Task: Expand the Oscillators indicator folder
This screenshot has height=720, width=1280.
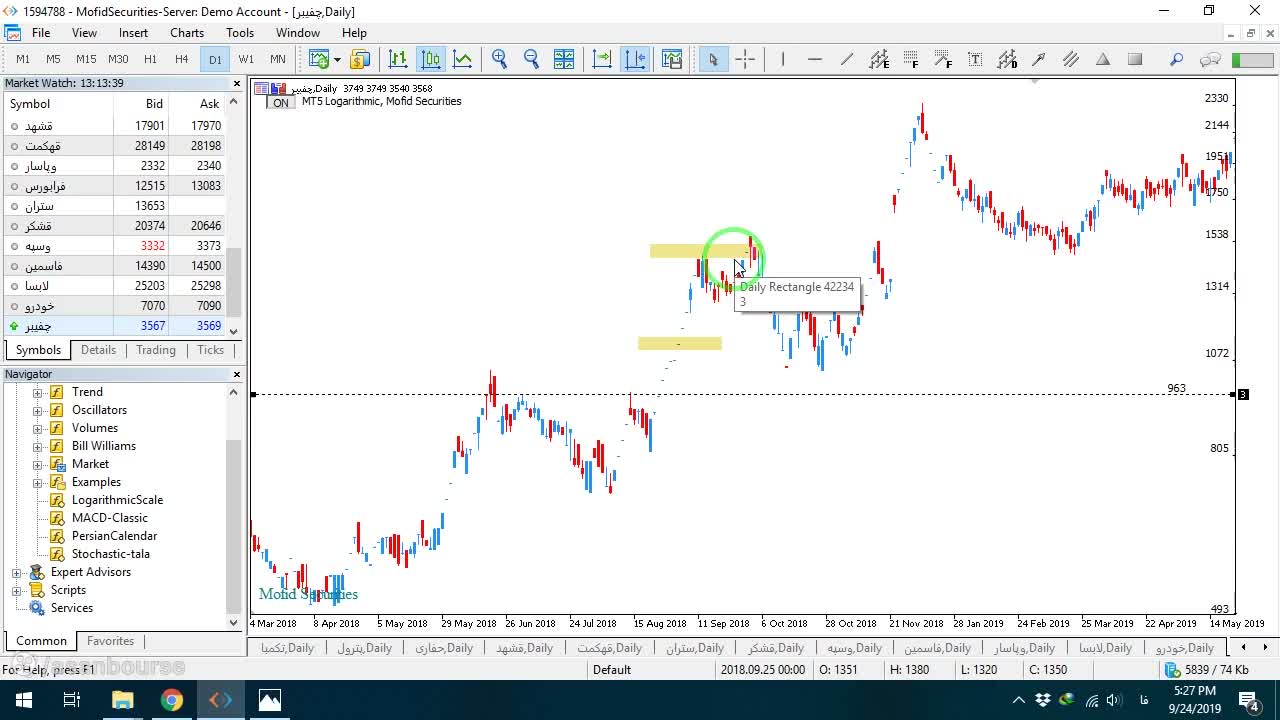Action: (x=38, y=410)
